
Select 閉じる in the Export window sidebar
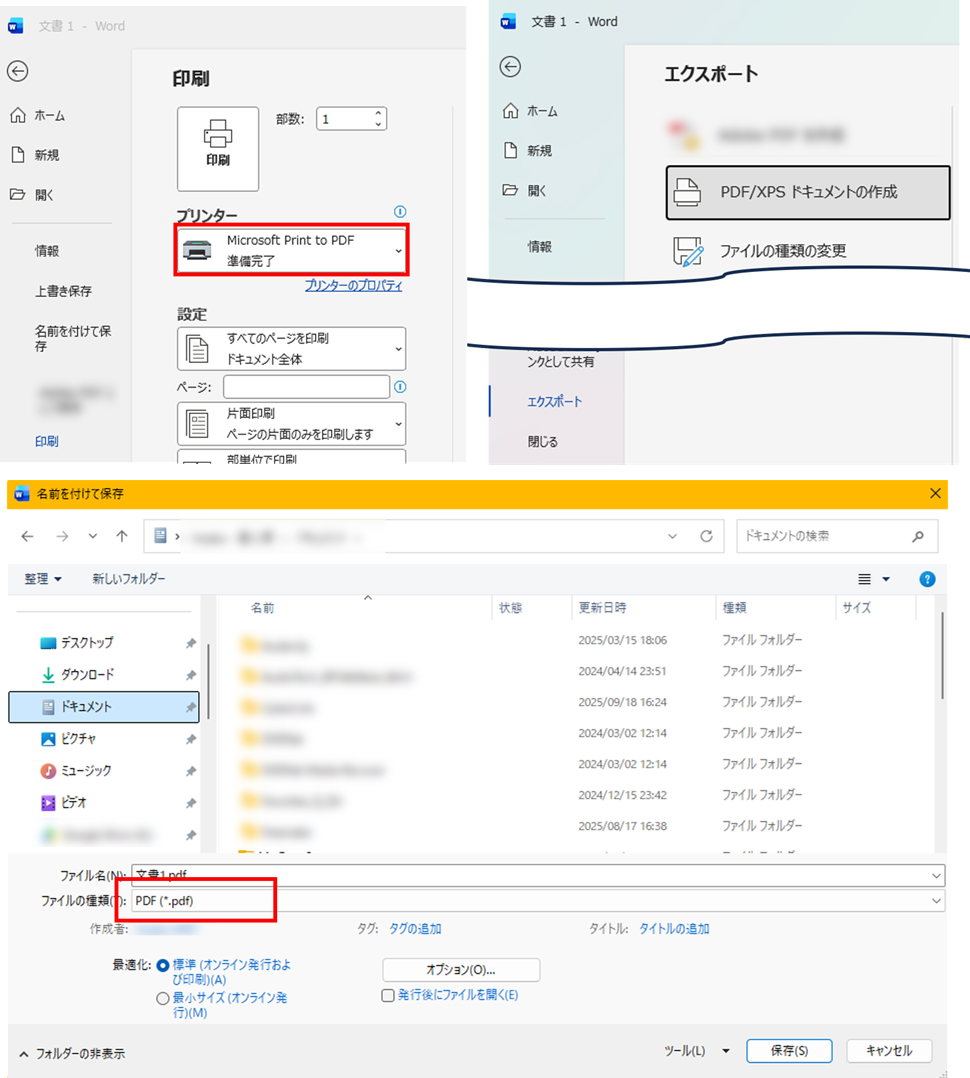tap(542, 441)
